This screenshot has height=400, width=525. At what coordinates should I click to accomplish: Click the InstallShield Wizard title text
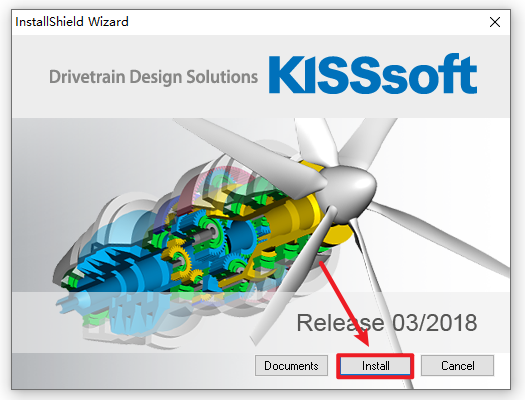coord(72,22)
